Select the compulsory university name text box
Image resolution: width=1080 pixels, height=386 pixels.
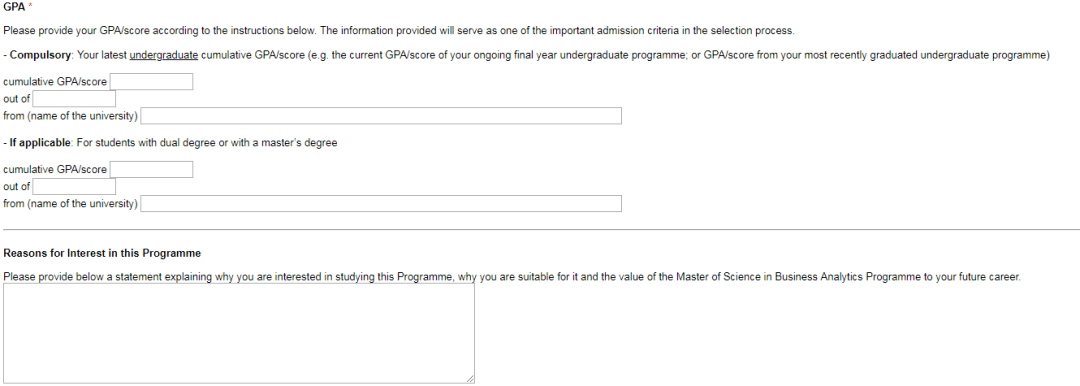pos(381,116)
